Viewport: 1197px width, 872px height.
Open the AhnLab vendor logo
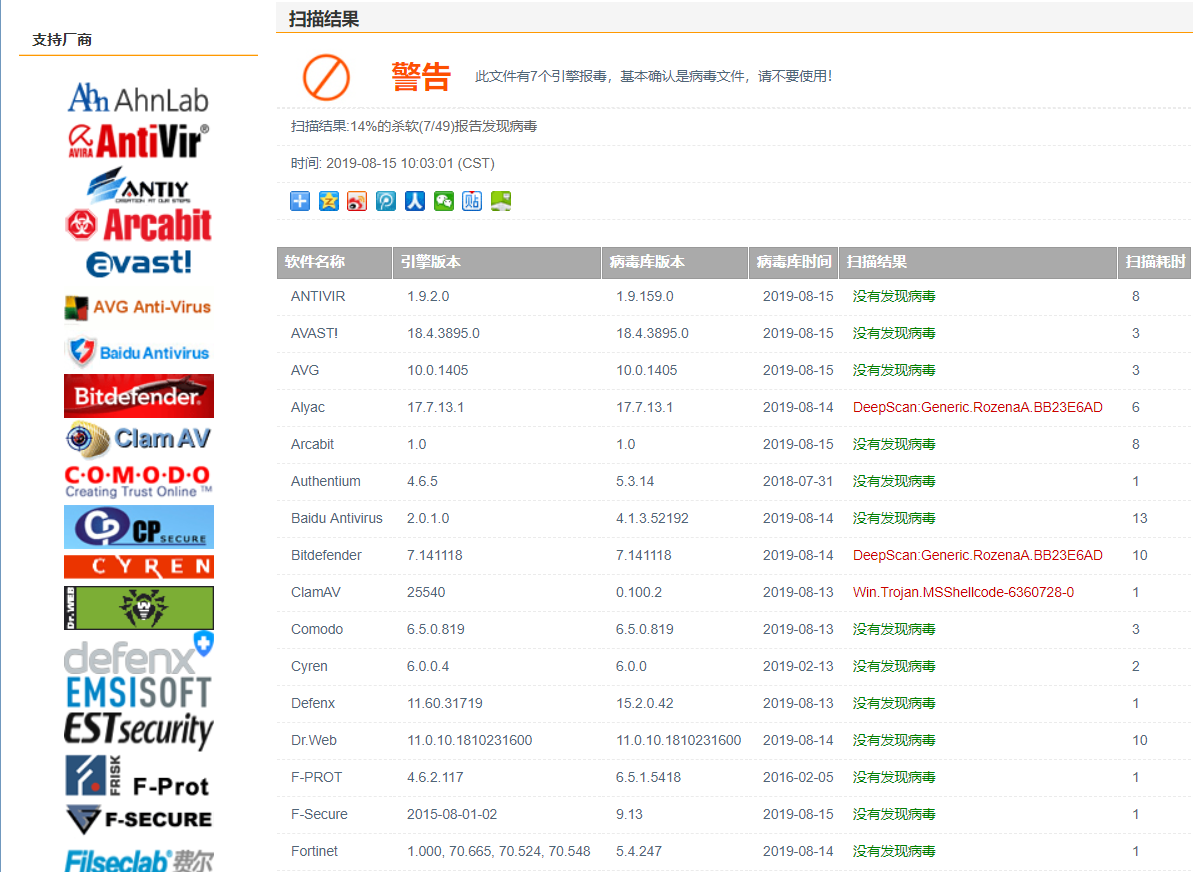[138, 98]
